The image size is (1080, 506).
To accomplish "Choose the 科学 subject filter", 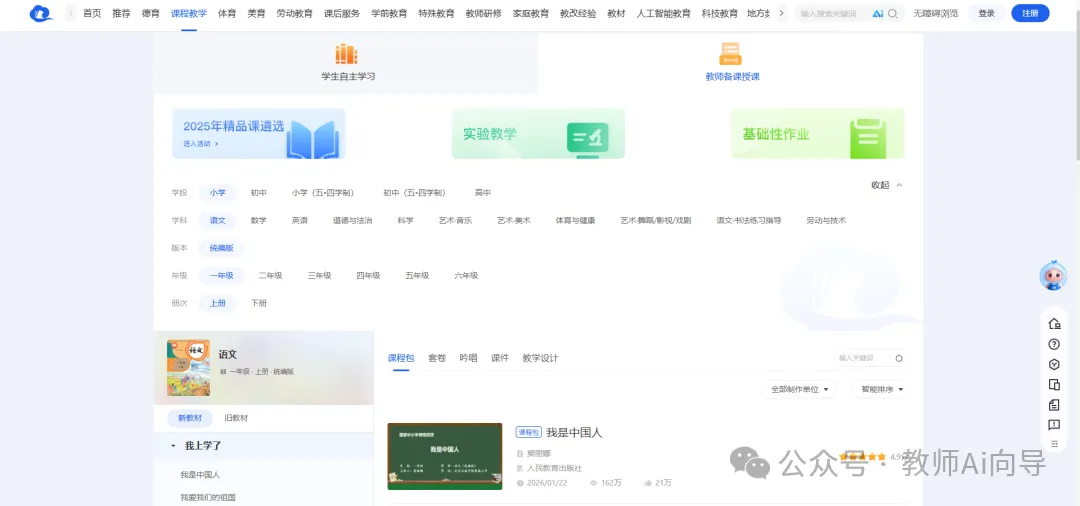I will pos(406,220).
